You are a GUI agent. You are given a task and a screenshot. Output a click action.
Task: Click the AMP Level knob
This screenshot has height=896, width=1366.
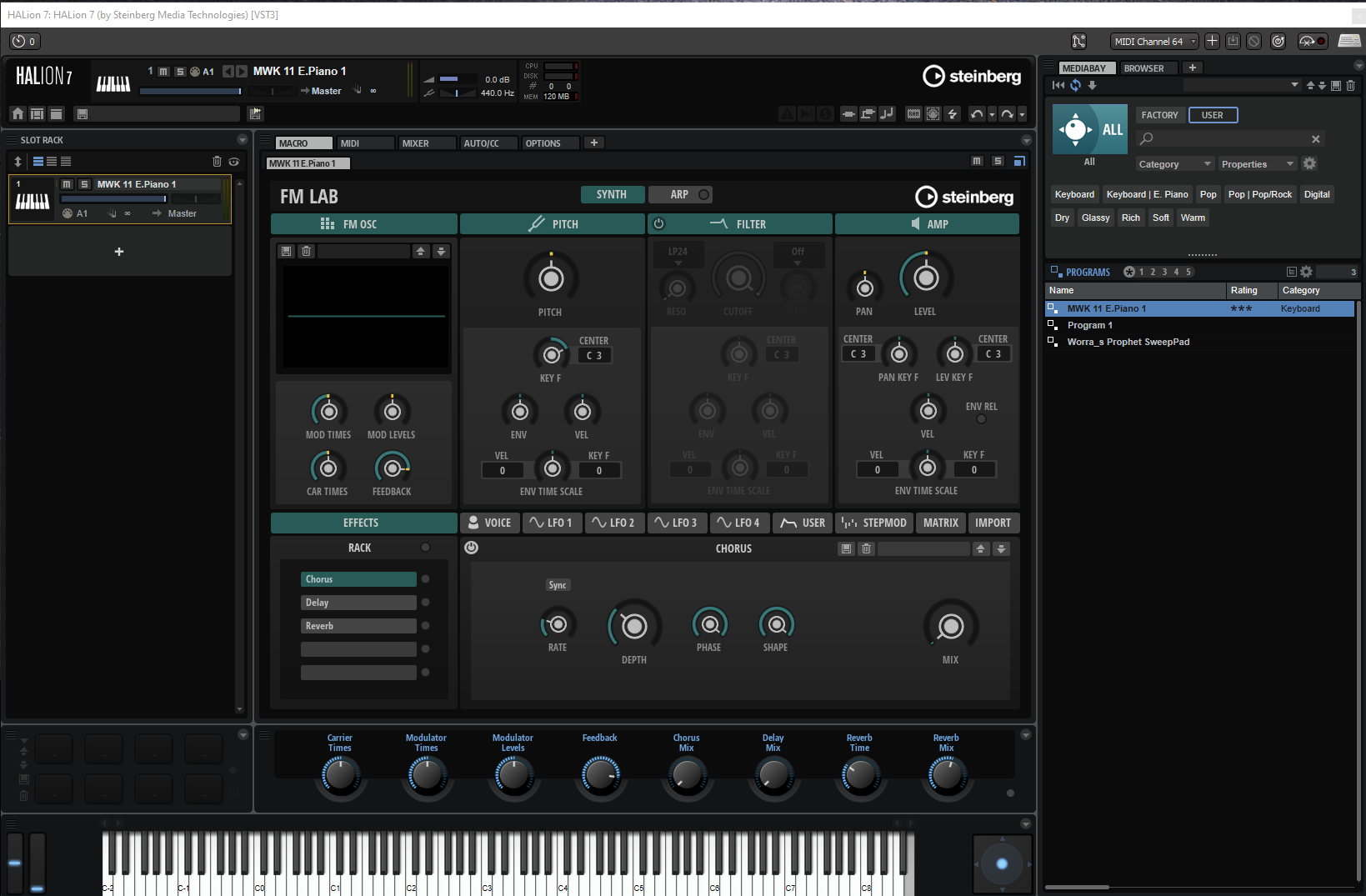coord(925,278)
